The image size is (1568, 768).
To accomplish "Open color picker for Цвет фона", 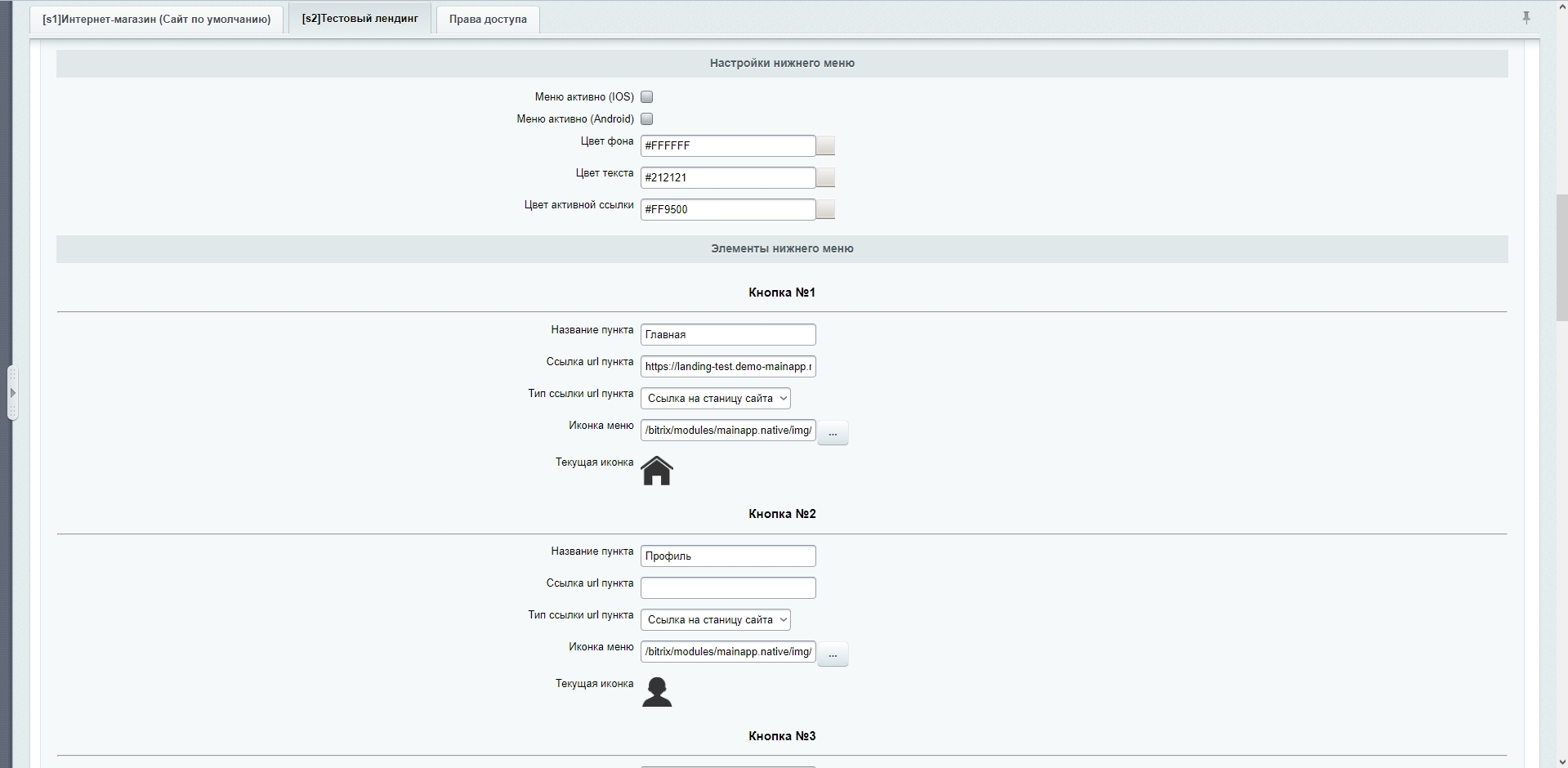I will (825, 145).
